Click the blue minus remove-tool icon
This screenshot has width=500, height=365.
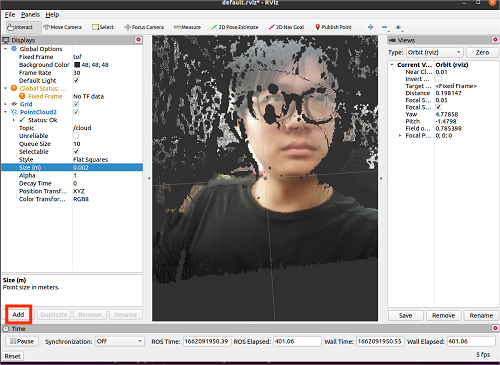pos(384,27)
